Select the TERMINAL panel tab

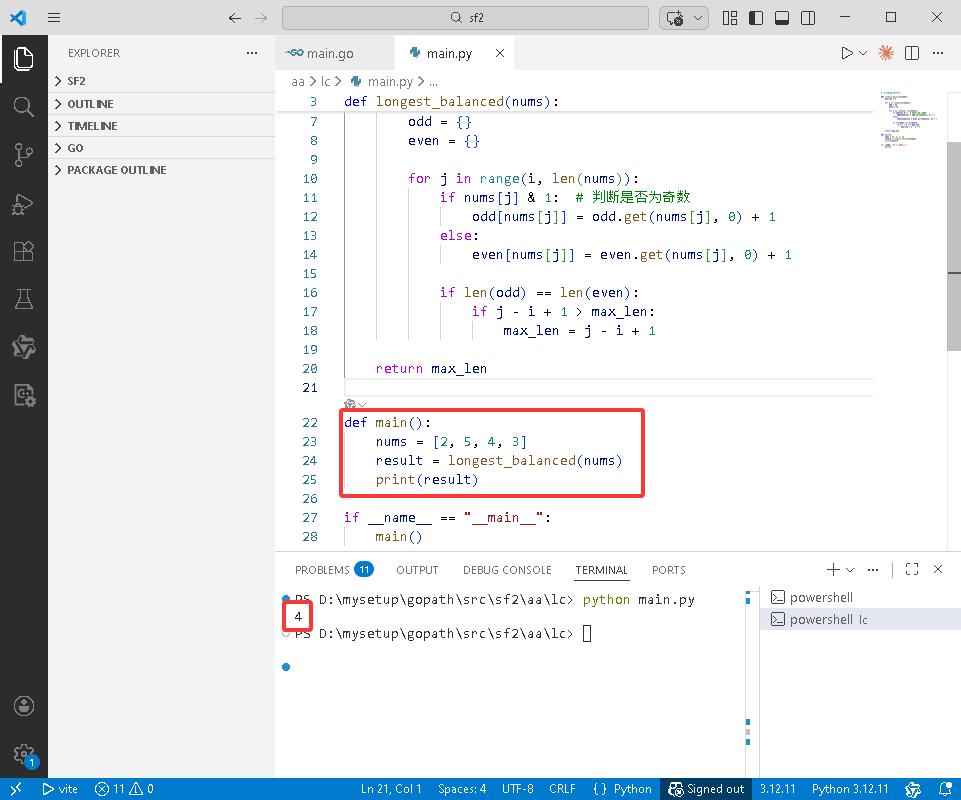click(601, 570)
